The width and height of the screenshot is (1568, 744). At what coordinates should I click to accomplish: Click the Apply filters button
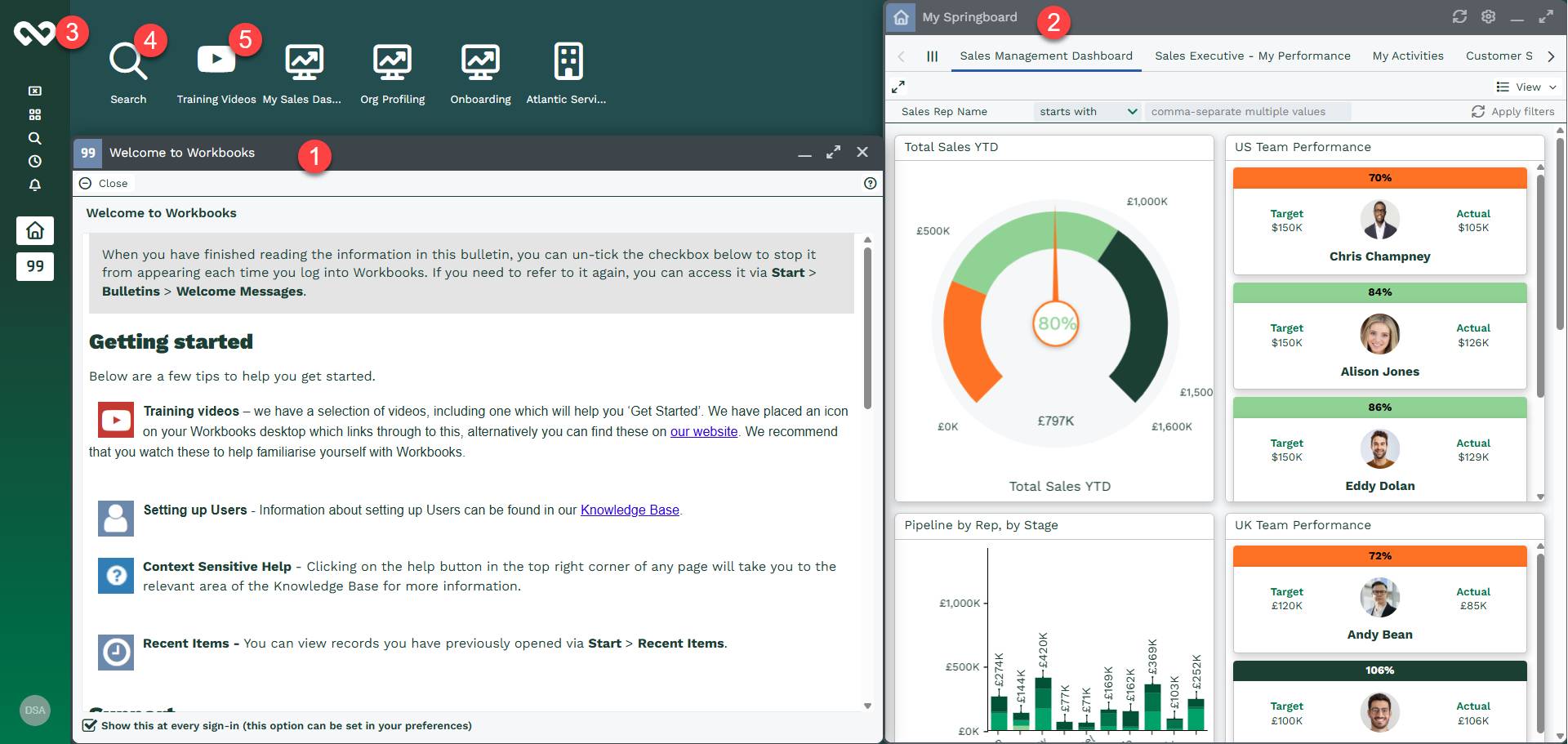[x=1512, y=112]
